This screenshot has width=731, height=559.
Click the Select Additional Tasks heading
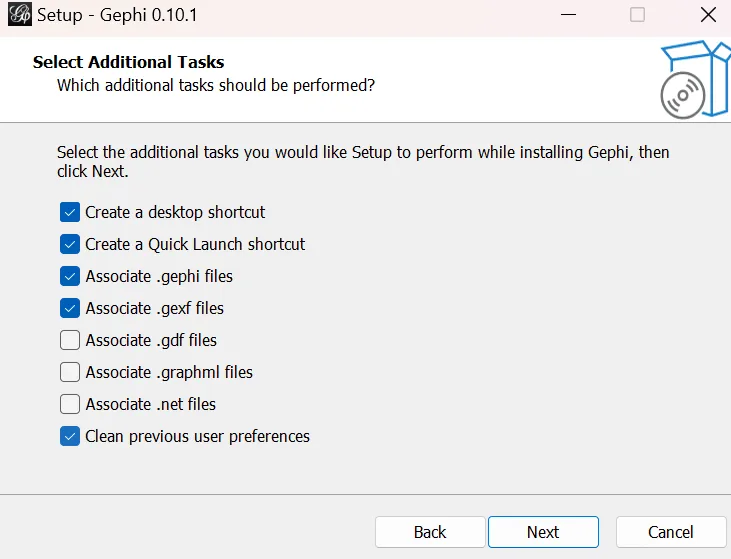(x=128, y=62)
